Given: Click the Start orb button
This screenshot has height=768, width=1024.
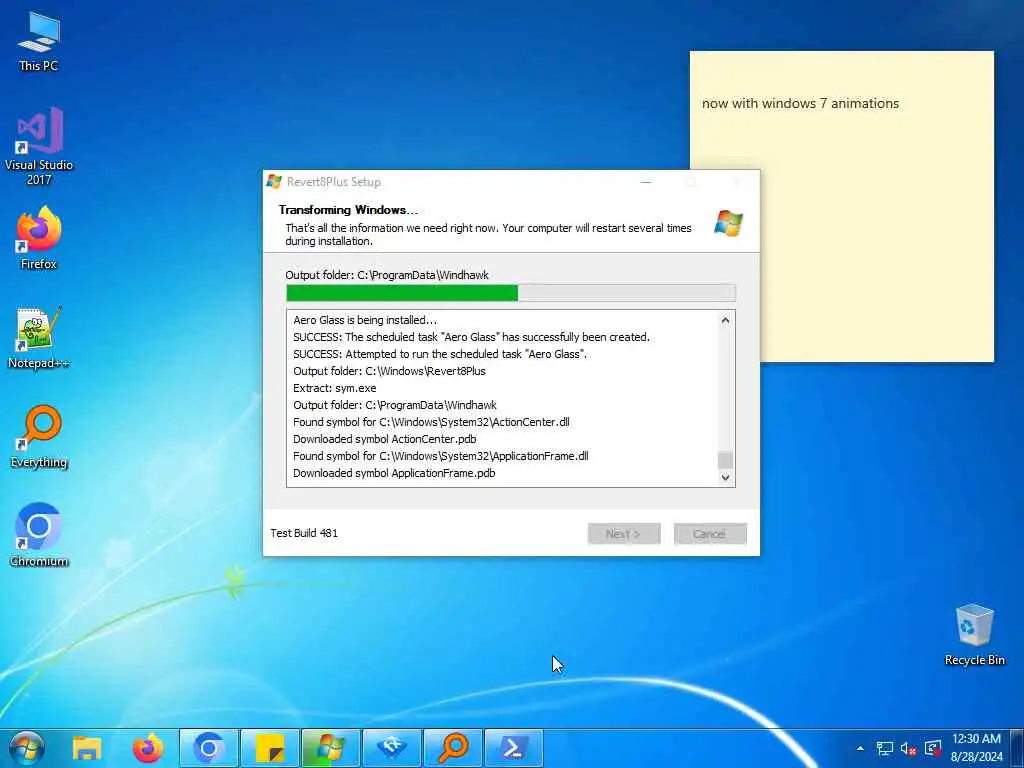Looking at the screenshot, I should pyautogui.click(x=27, y=748).
